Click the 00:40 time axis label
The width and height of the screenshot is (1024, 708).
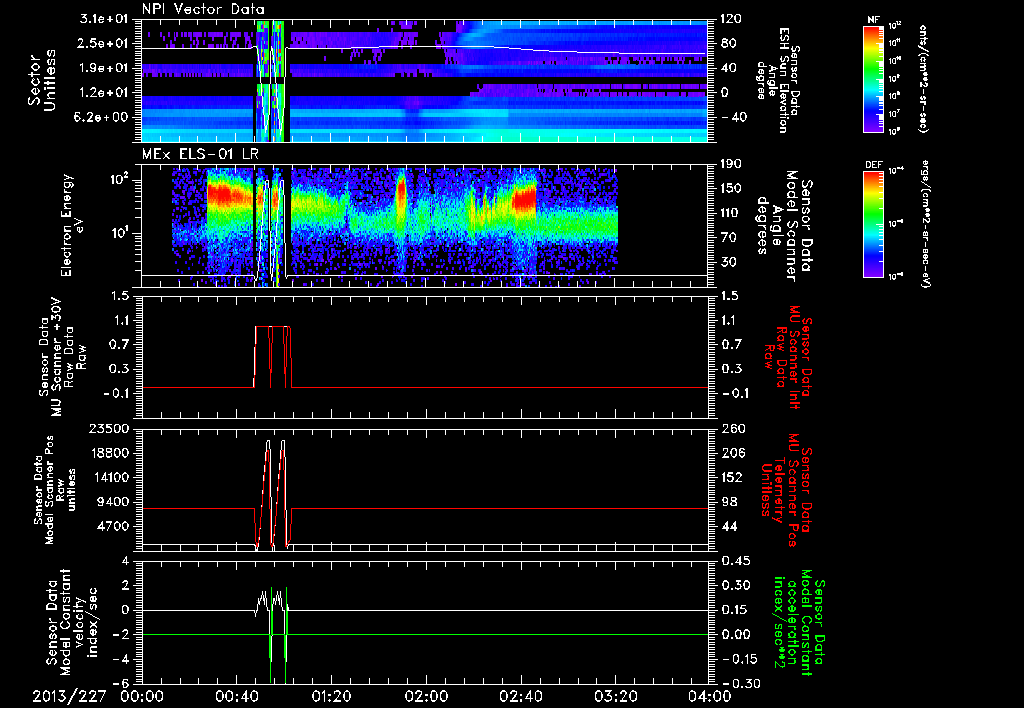tap(236, 694)
